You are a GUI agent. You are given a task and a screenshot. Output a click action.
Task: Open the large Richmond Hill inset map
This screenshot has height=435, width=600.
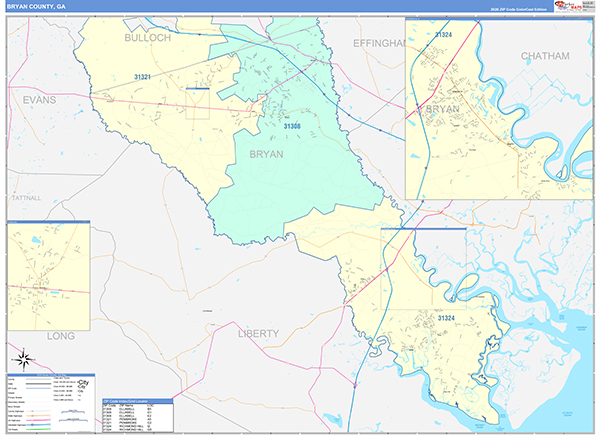click(x=499, y=109)
